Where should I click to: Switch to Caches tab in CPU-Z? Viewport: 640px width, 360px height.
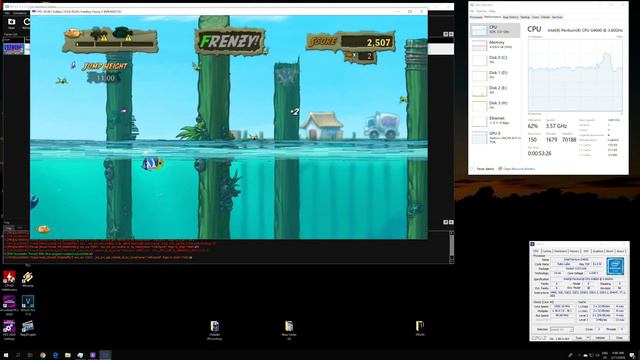pyautogui.click(x=547, y=251)
